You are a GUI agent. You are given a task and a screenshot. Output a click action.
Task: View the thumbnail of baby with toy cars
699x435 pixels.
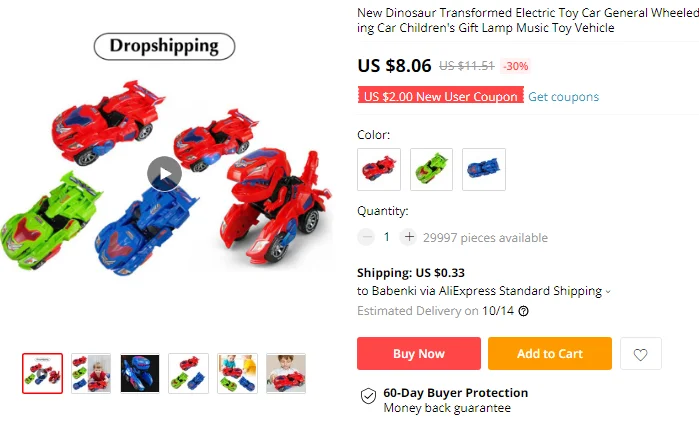click(91, 373)
